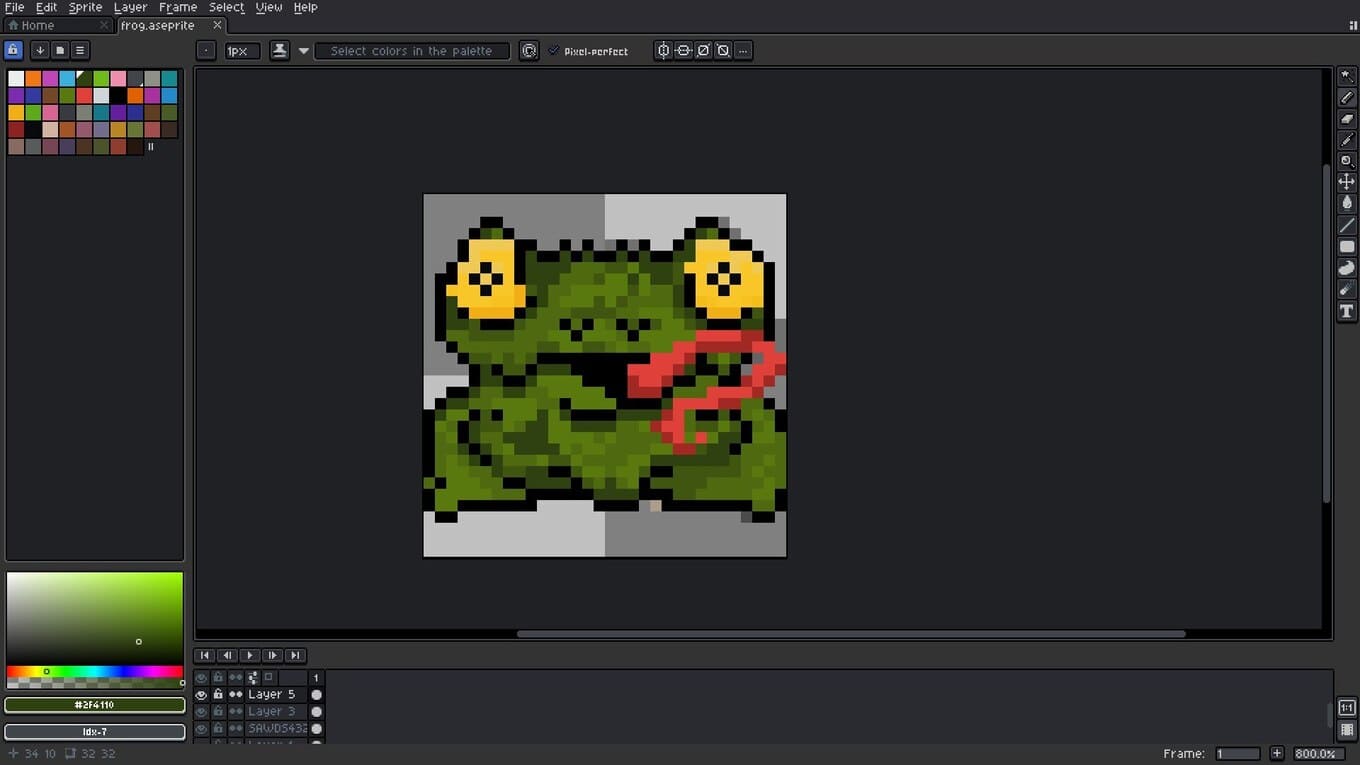Select the Move tool
Image resolution: width=1360 pixels, height=765 pixels.
(x=1347, y=182)
